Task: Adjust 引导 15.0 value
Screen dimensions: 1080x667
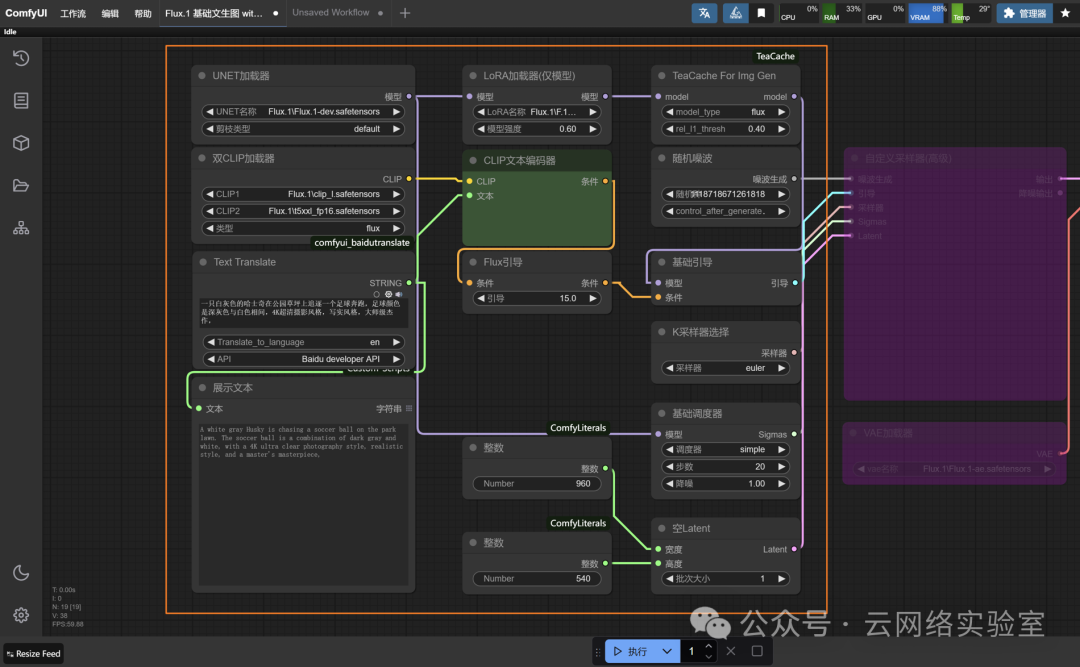Action: pos(537,298)
